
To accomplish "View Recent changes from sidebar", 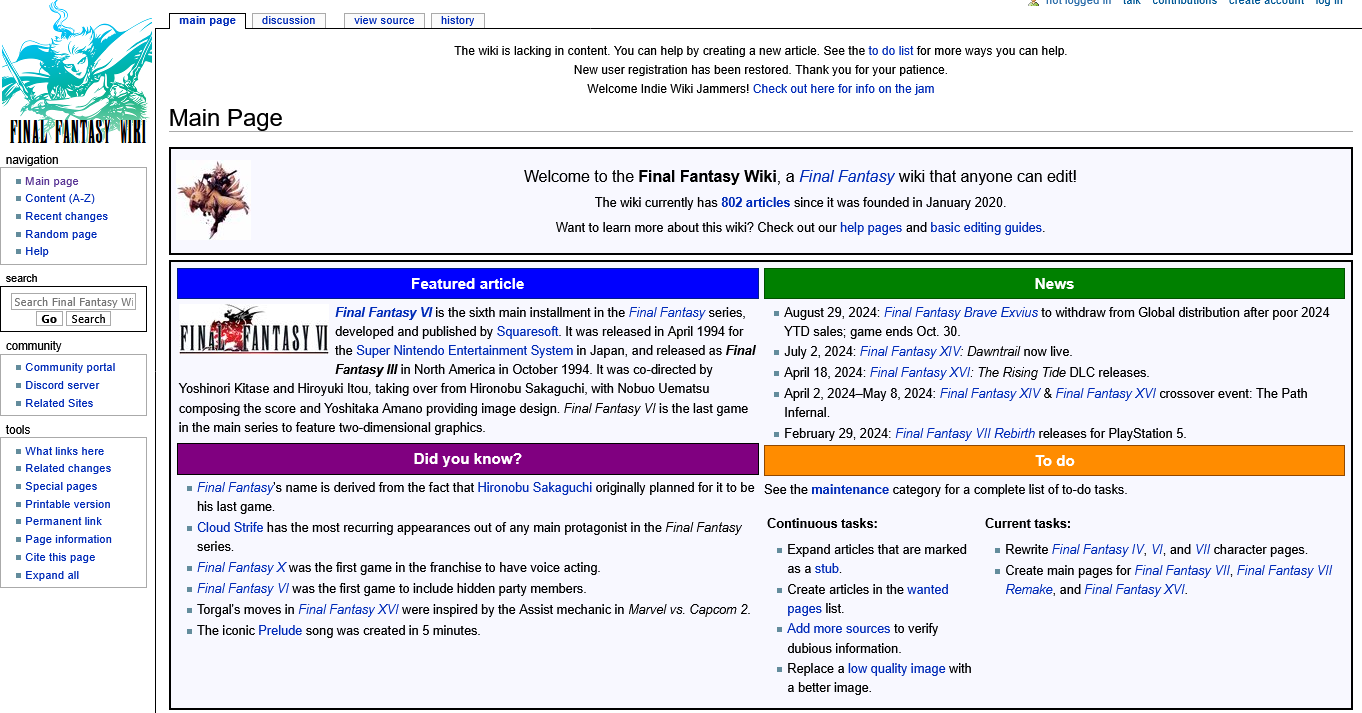I will [67, 216].
